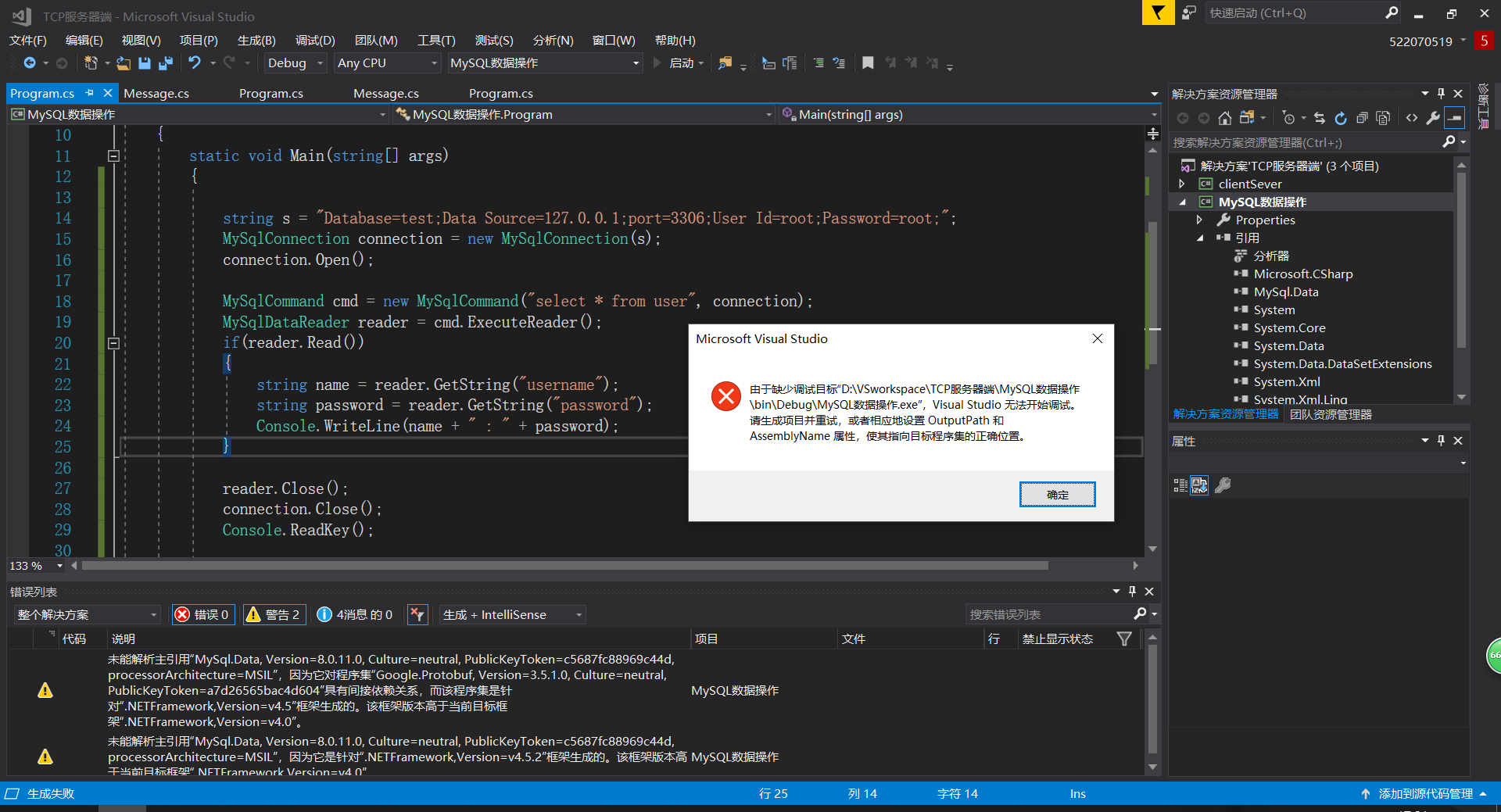The height and width of the screenshot is (812, 1501).
Task: Open the 整个解决方案 scope dropdown
Action: [x=86, y=615]
